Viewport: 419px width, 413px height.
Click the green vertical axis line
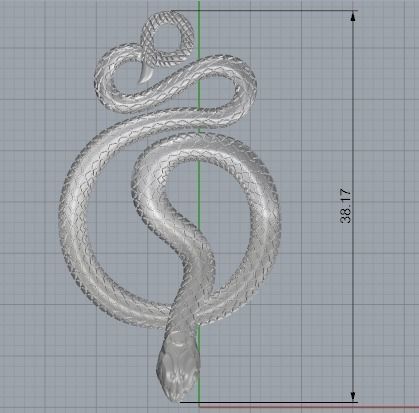199,205
